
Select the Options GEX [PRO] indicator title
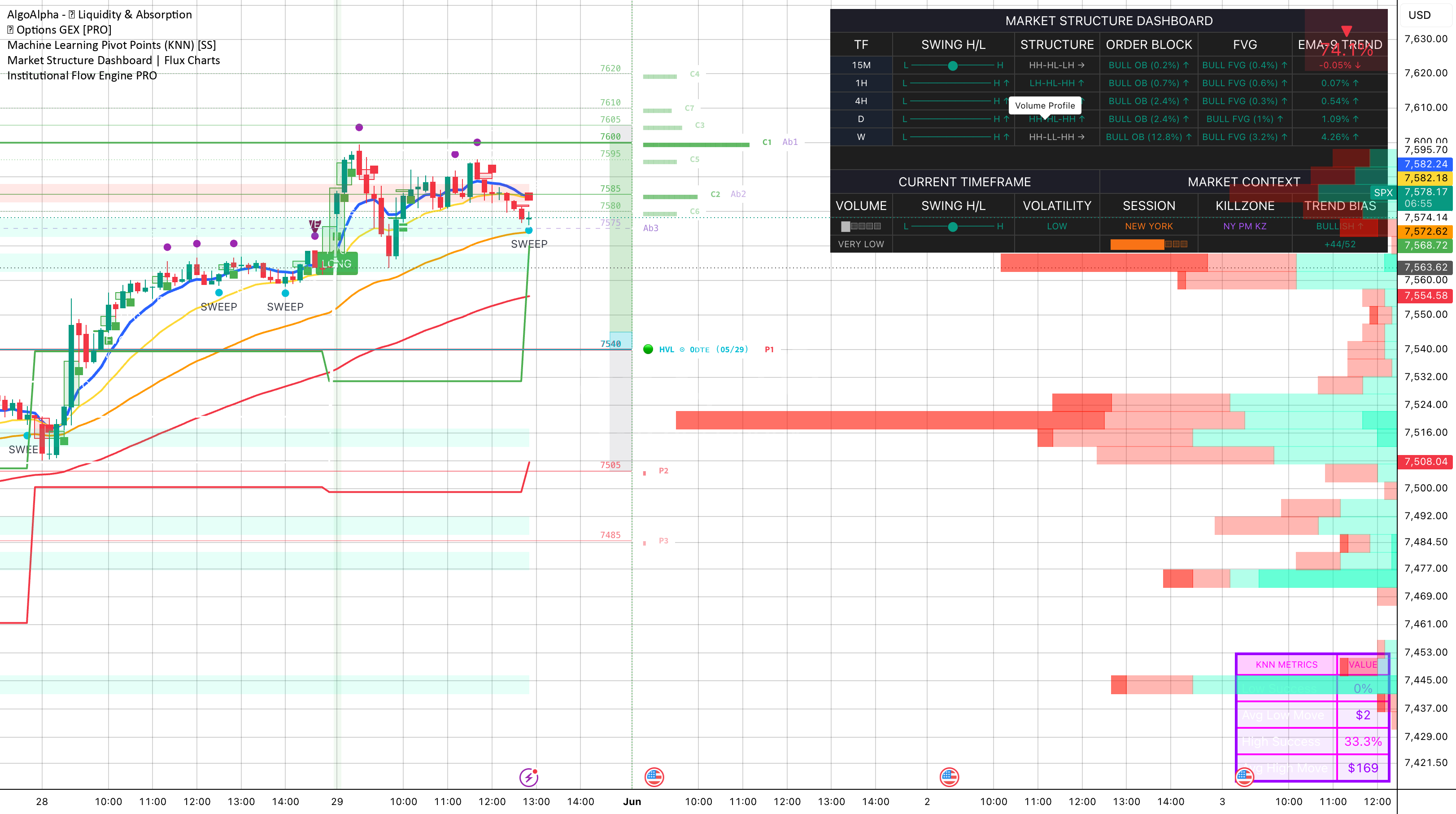59,30
